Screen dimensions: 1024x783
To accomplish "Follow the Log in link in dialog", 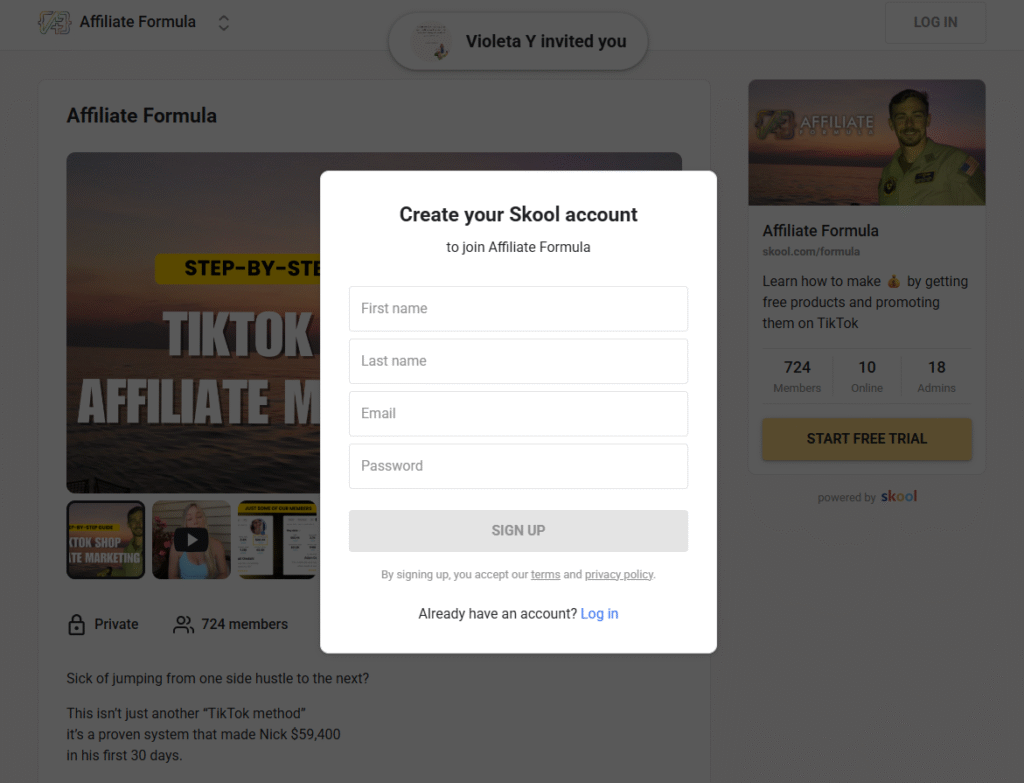I will pyautogui.click(x=599, y=614).
